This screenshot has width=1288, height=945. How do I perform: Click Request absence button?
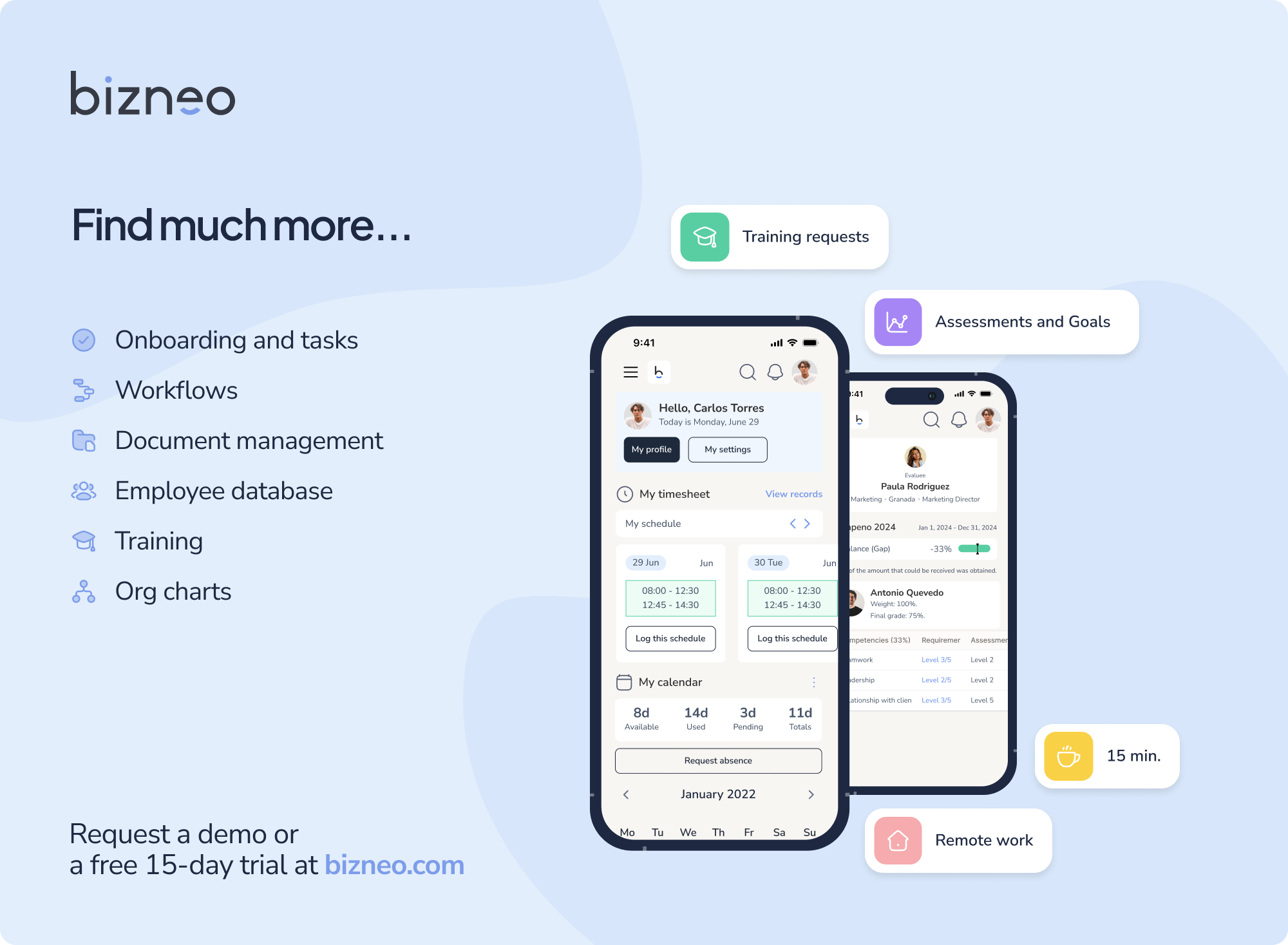(718, 760)
